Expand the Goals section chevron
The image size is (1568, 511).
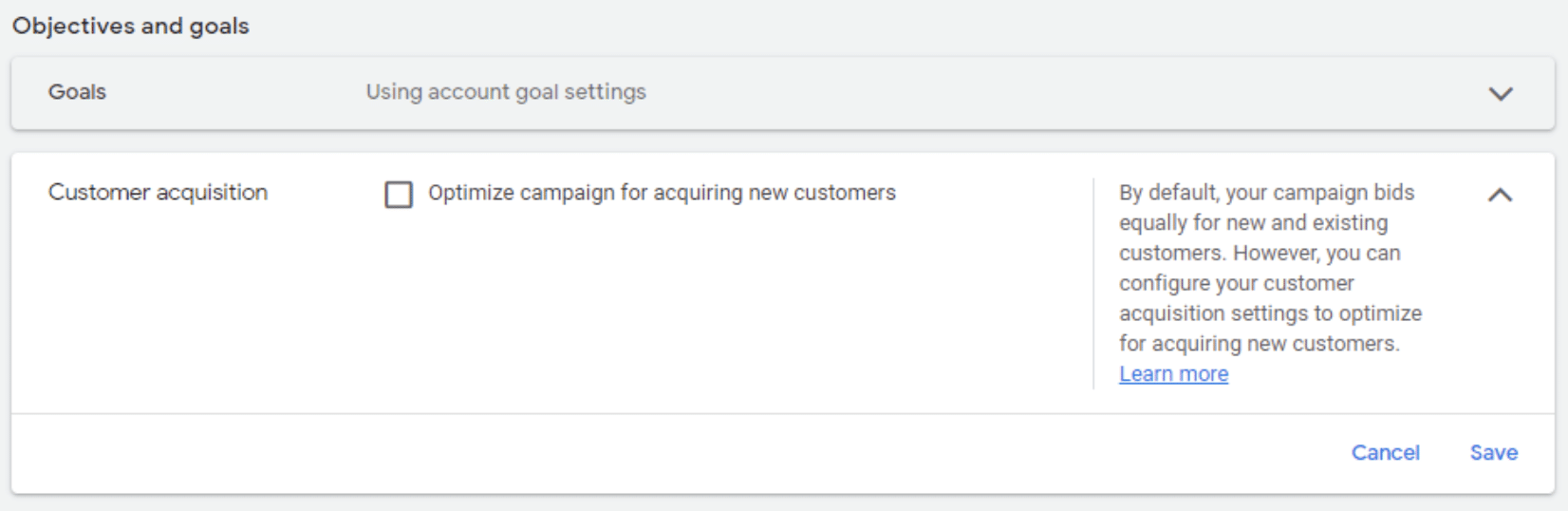point(1500,93)
